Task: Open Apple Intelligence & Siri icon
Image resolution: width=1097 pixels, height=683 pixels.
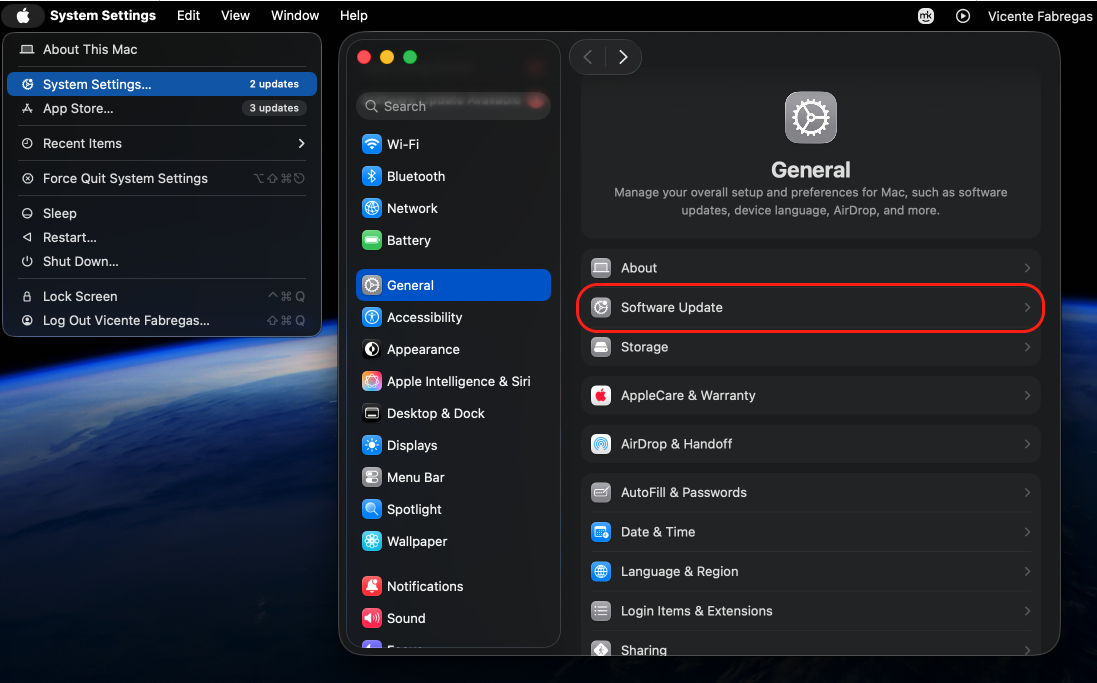Action: pyautogui.click(x=371, y=381)
